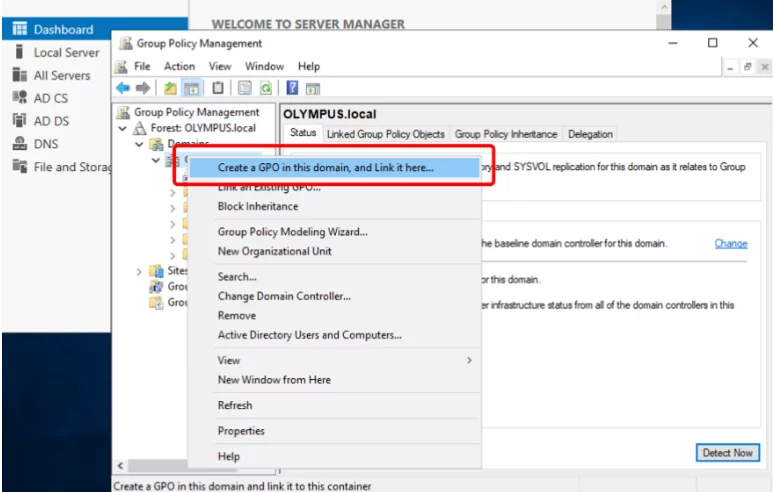
Task: Click the File and Storage icon in sidebar
Action: click(20, 166)
